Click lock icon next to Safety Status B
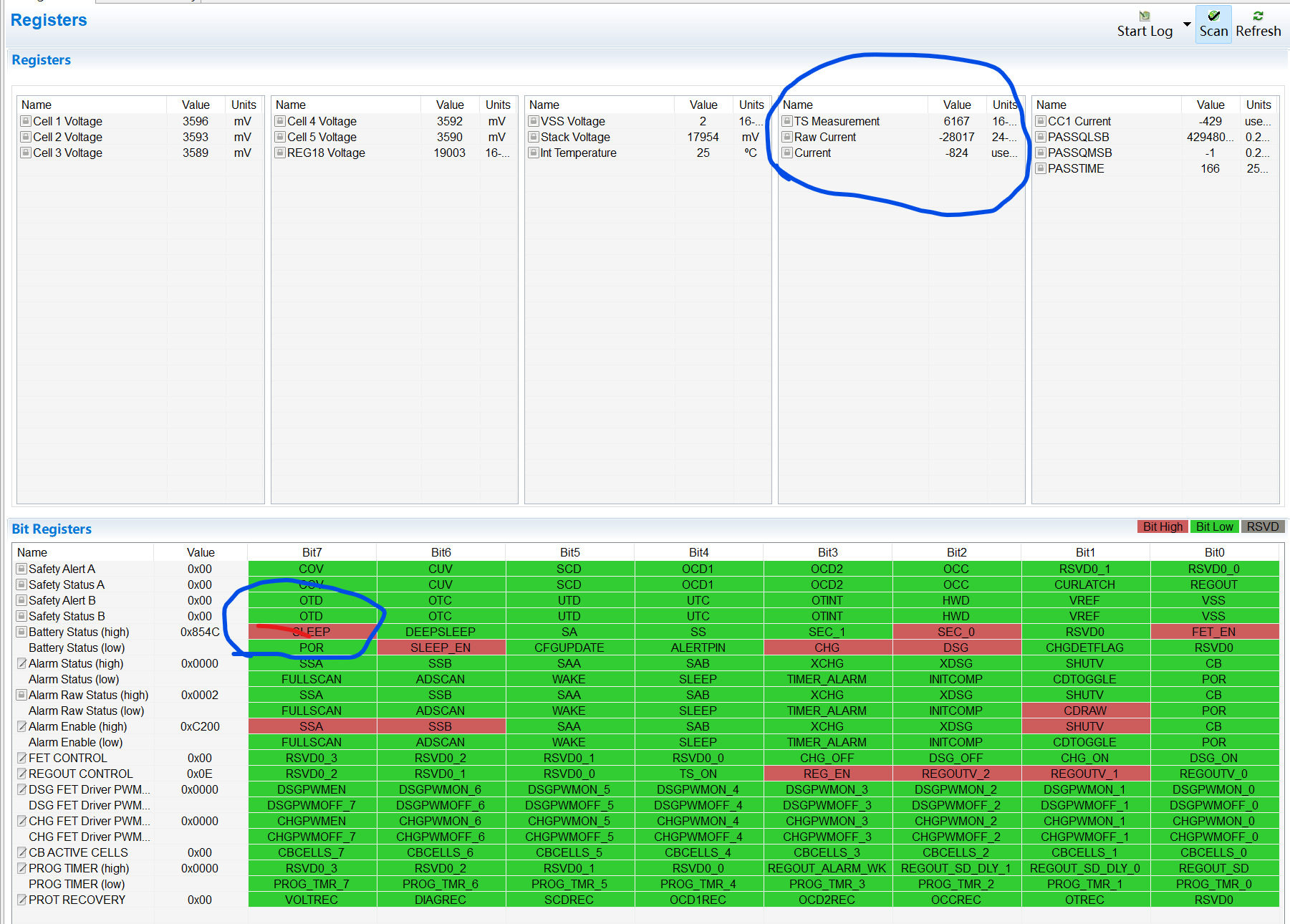The width and height of the screenshot is (1290, 924). 21,616
